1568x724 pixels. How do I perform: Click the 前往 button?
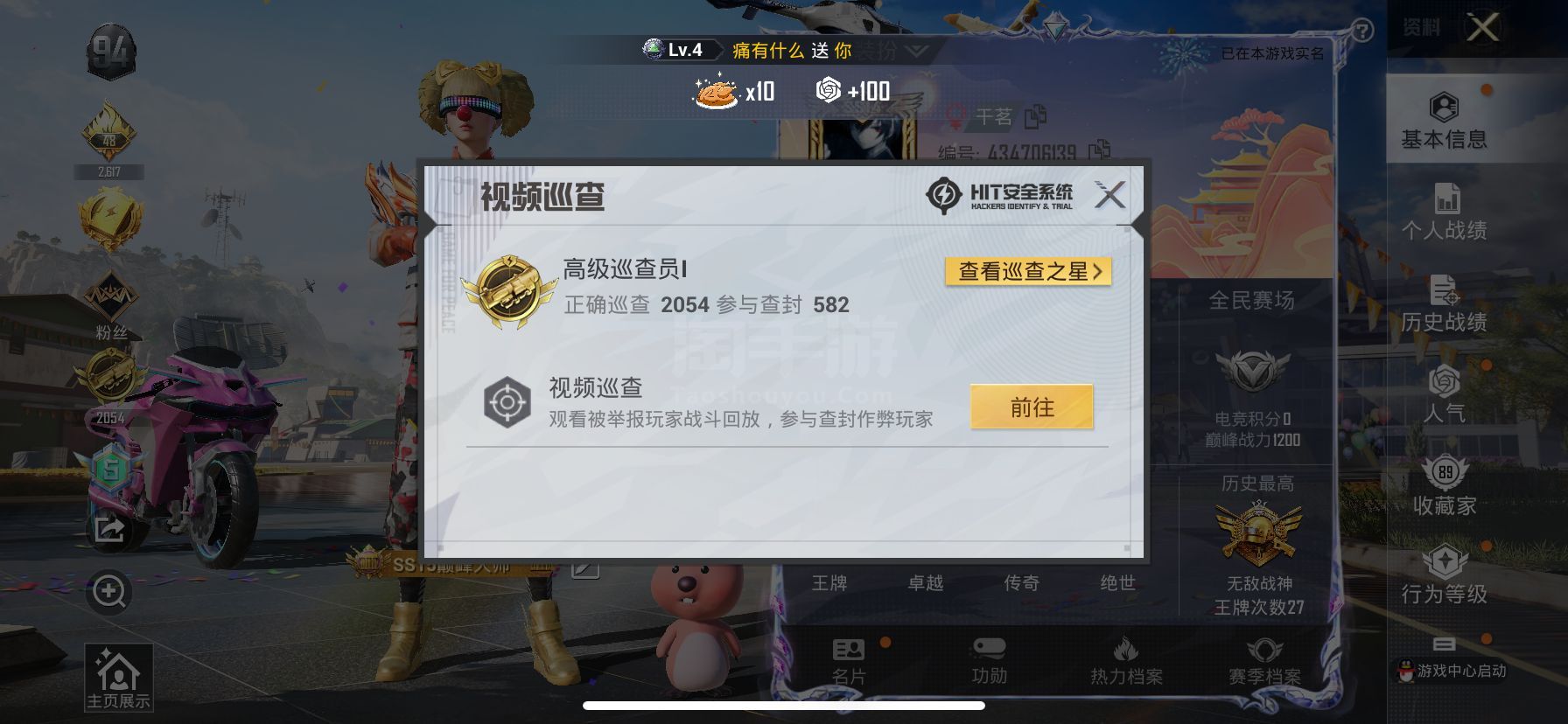click(1032, 407)
